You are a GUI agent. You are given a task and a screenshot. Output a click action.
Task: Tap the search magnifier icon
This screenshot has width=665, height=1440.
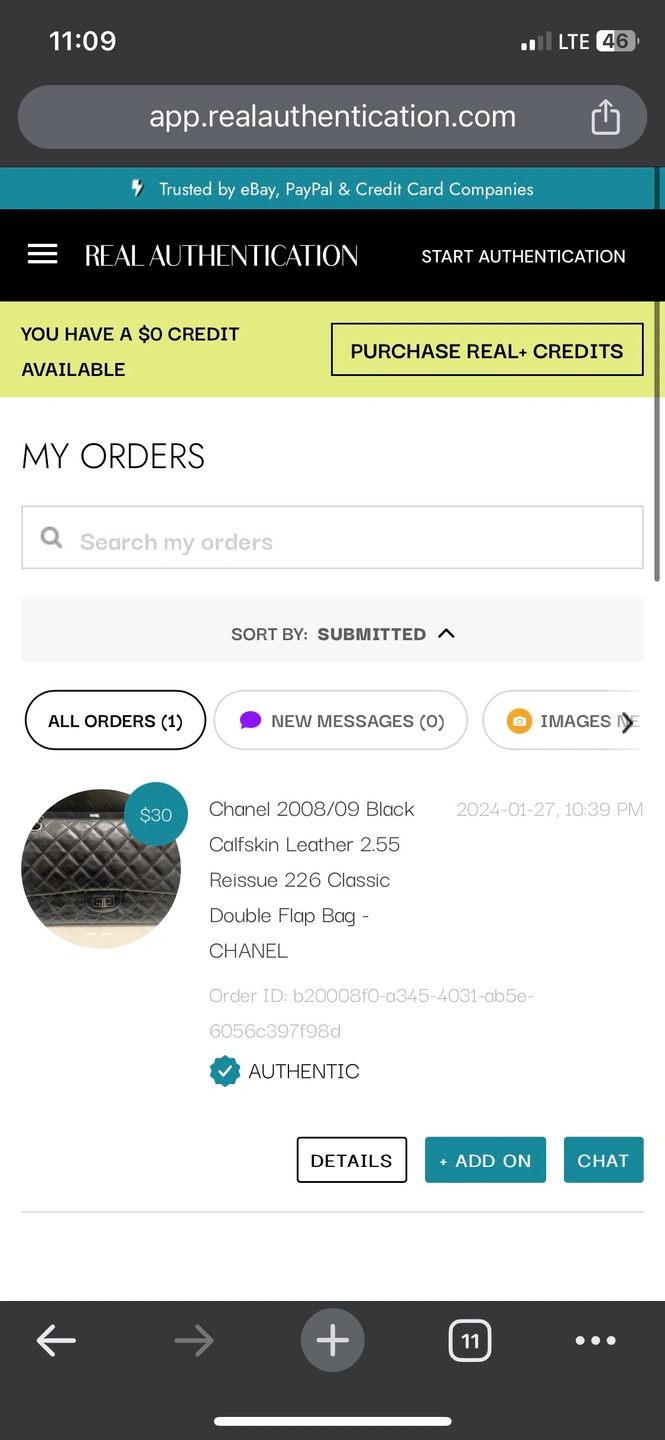[x=51, y=538]
